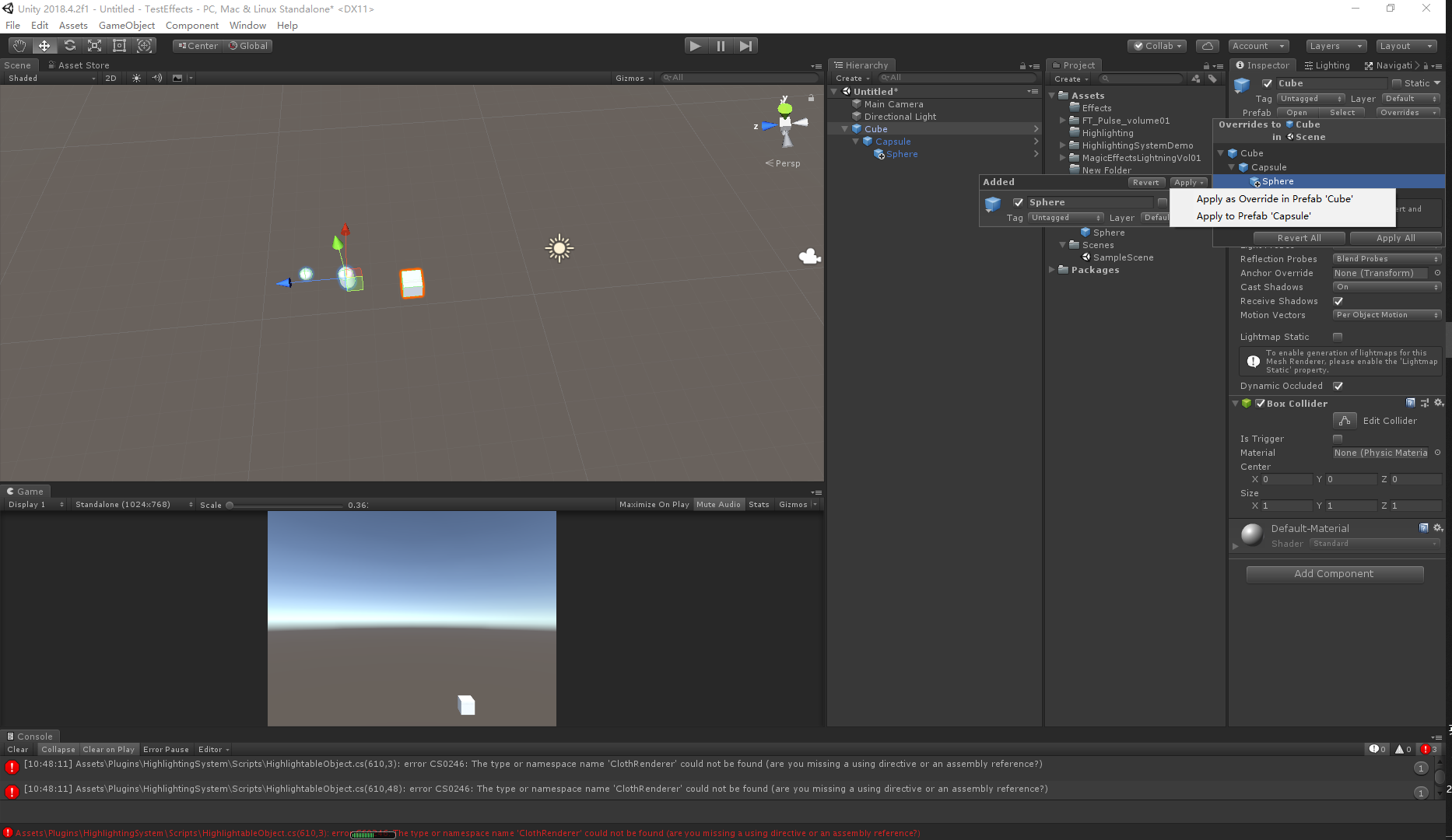Select the Move tool
The image size is (1452, 840).
pyautogui.click(x=44, y=45)
